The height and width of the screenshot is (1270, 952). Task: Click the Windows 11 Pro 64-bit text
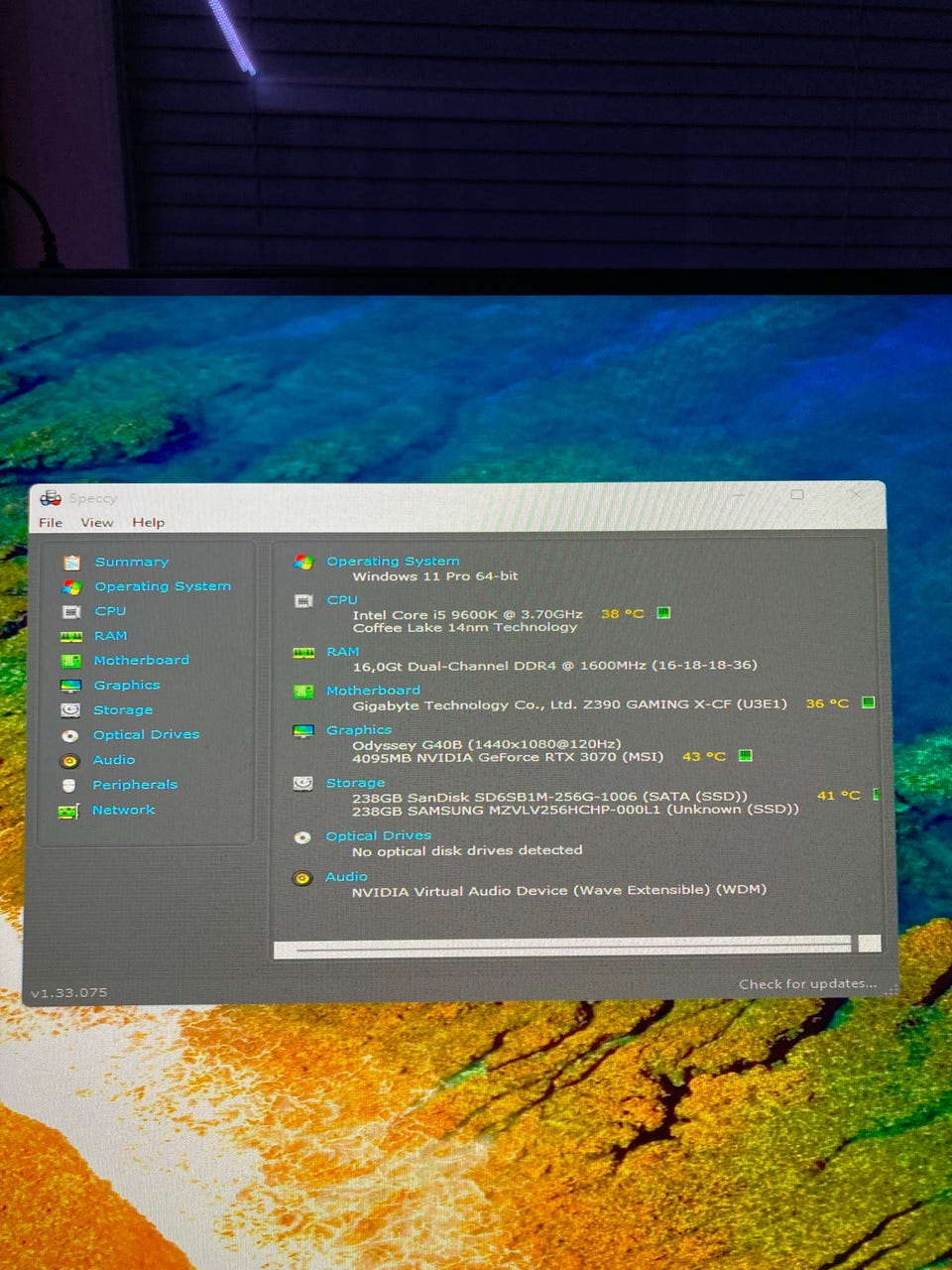435,576
